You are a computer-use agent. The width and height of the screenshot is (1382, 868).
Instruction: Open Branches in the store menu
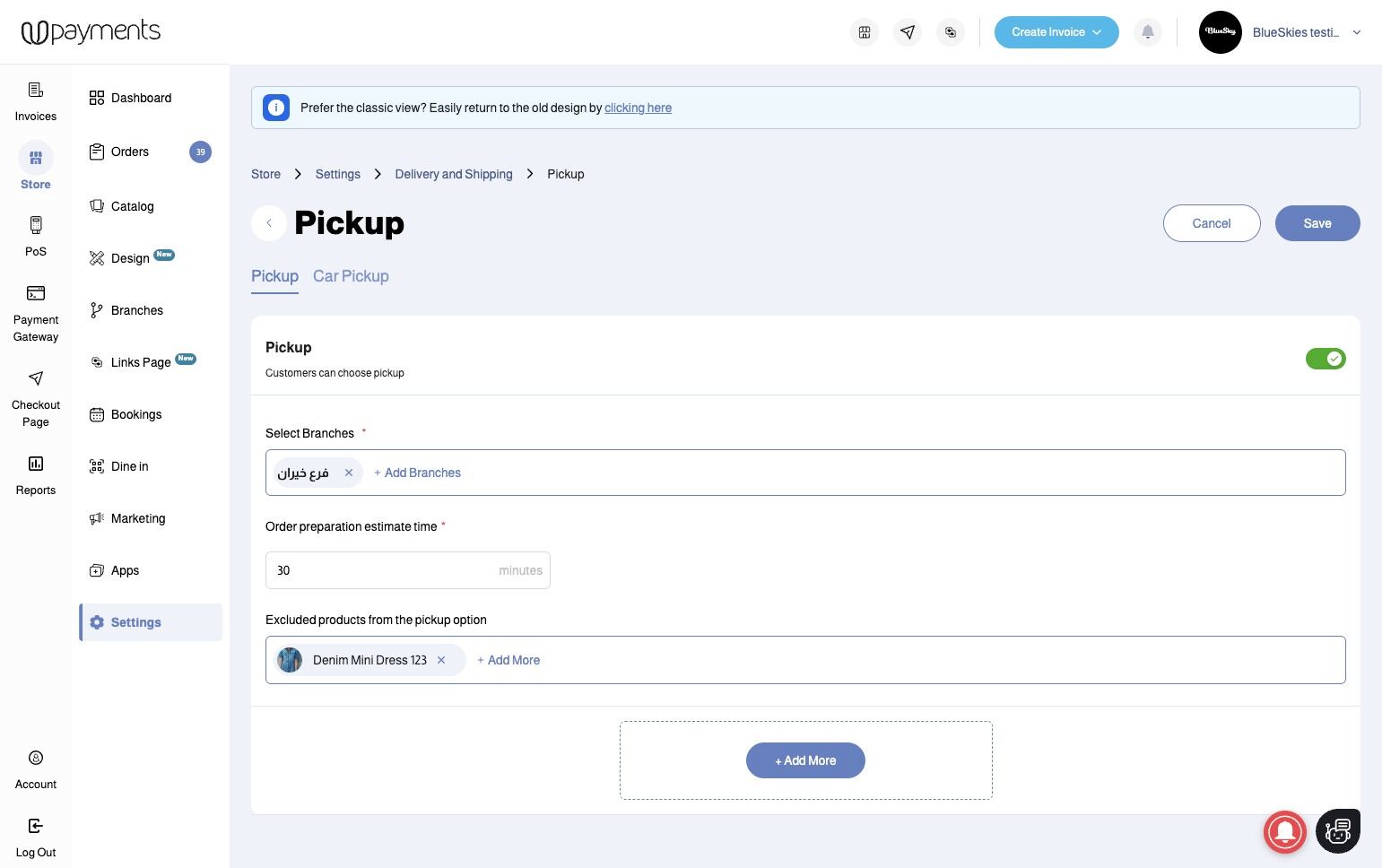tap(136, 310)
